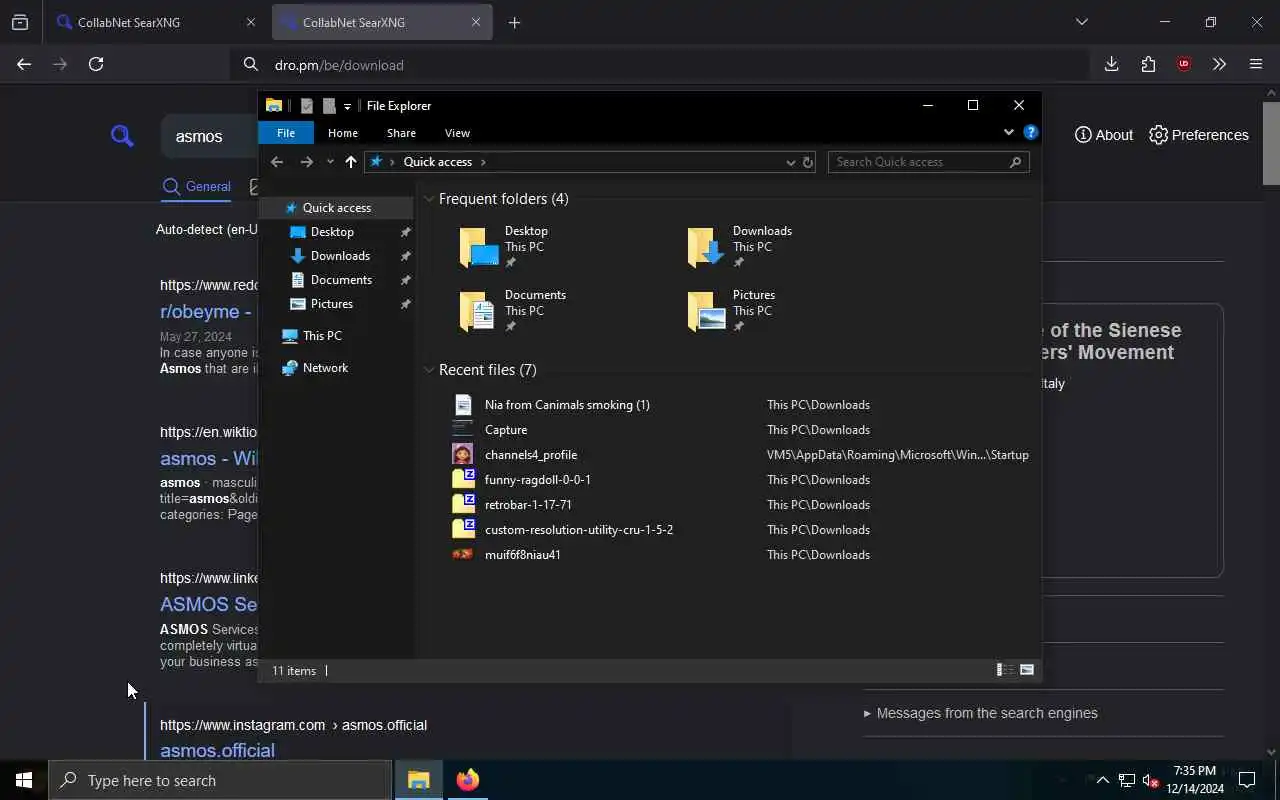Collapse the Recent files group
The height and width of the screenshot is (800, 1280).
coord(429,370)
